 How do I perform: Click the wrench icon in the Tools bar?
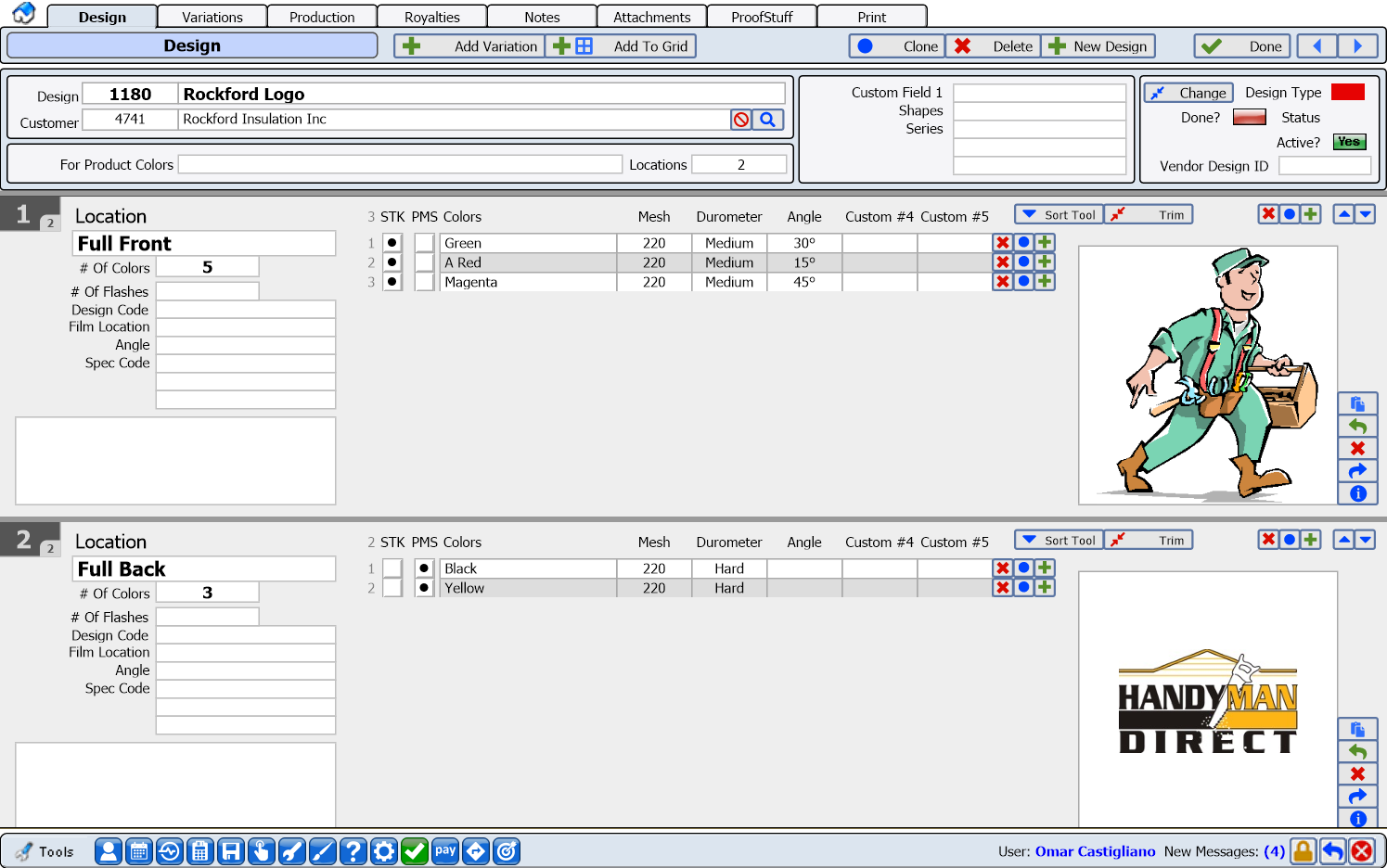click(x=292, y=851)
